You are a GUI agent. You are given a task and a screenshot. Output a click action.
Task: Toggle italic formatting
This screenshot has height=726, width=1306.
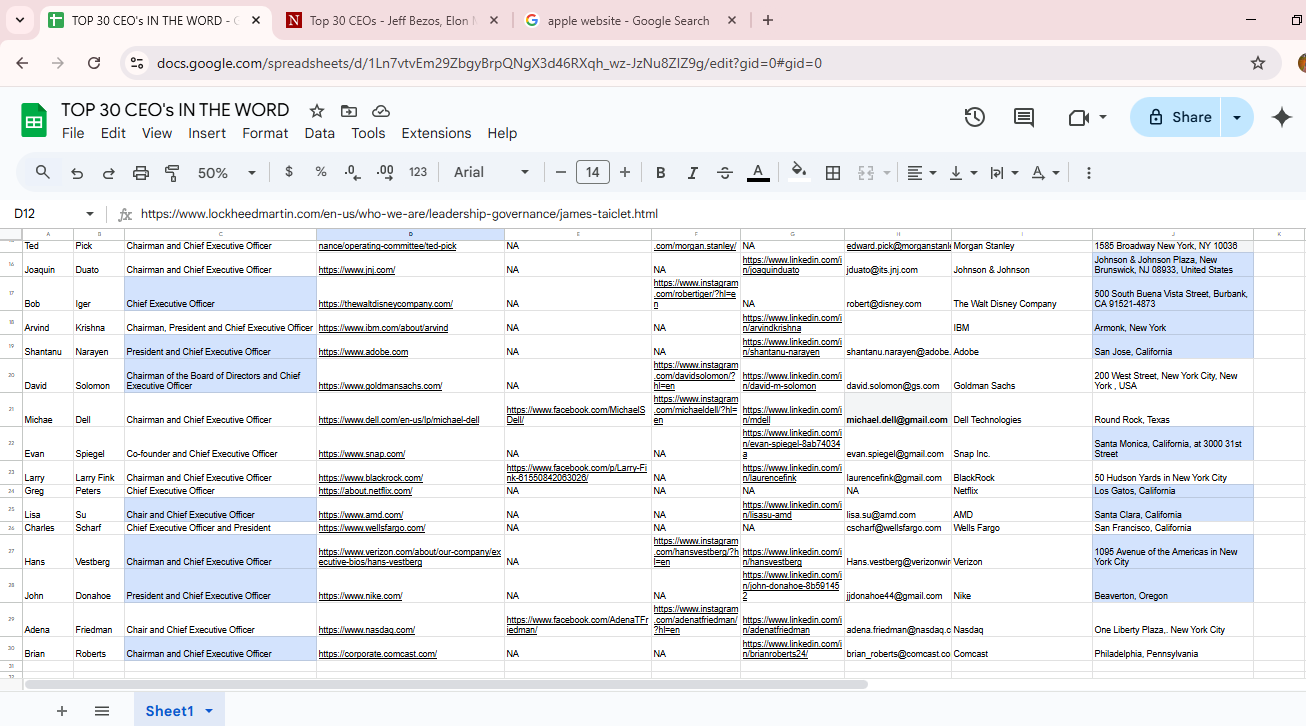693,172
